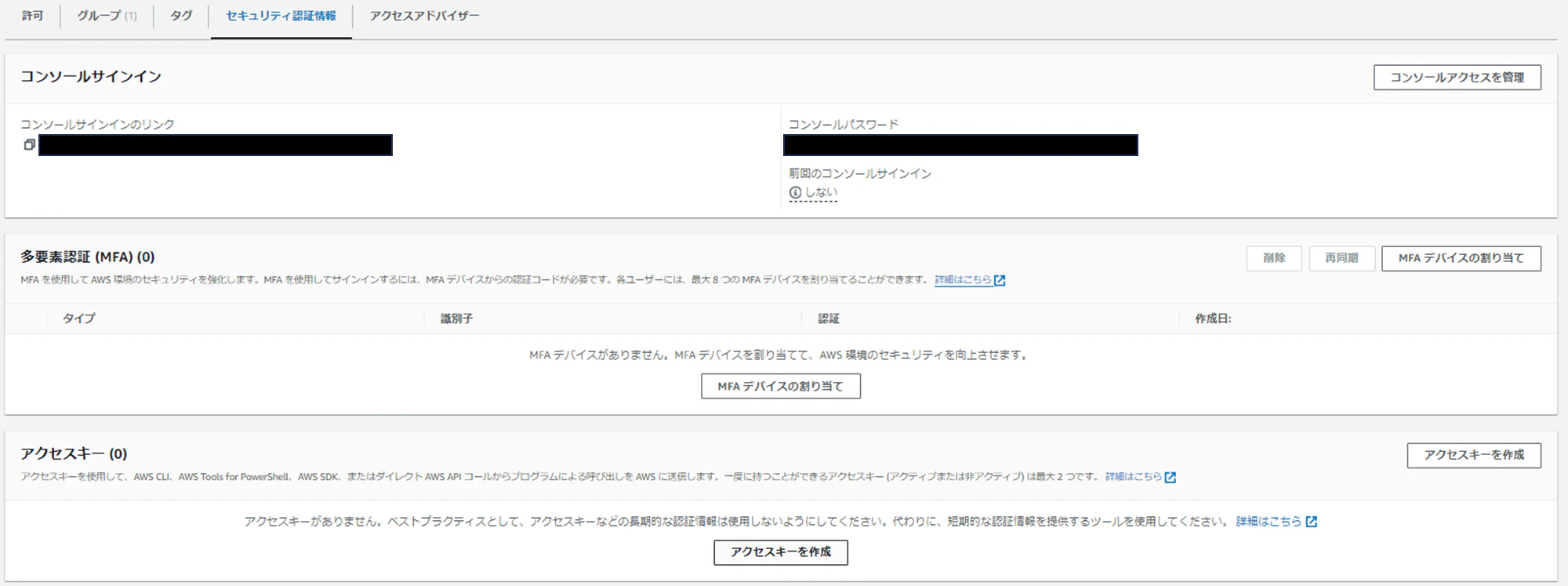Click the 前回のコンソールサインイン label
The width and height of the screenshot is (1568, 586).
(860, 173)
